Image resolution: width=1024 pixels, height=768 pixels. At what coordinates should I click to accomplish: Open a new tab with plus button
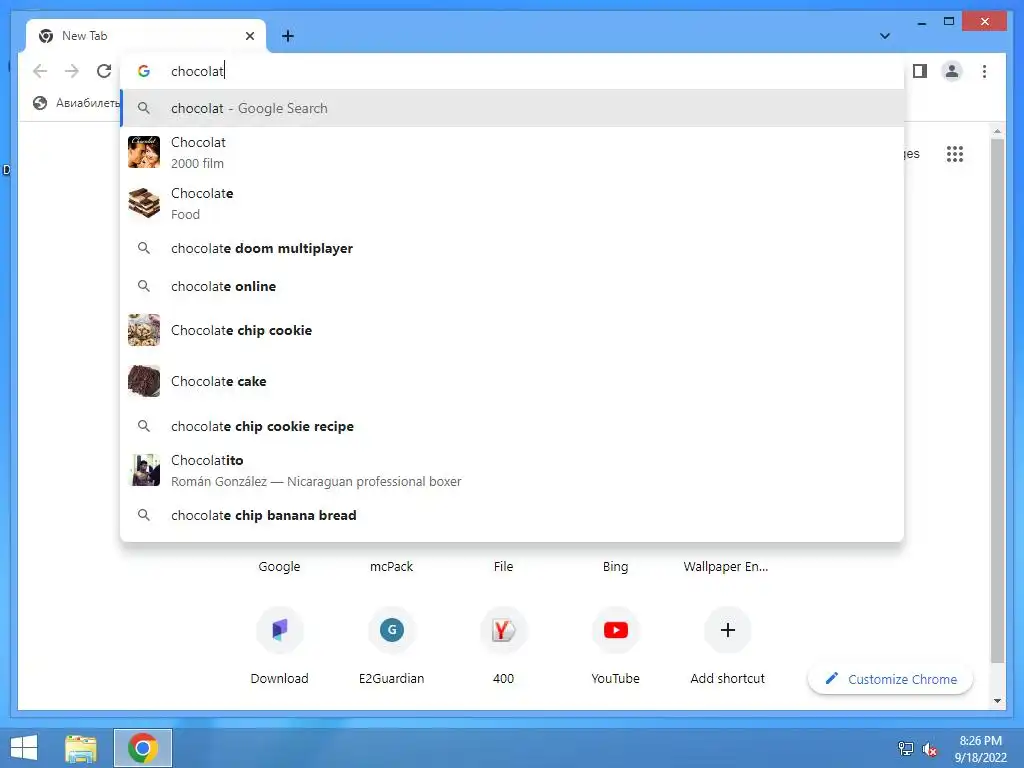[287, 36]
